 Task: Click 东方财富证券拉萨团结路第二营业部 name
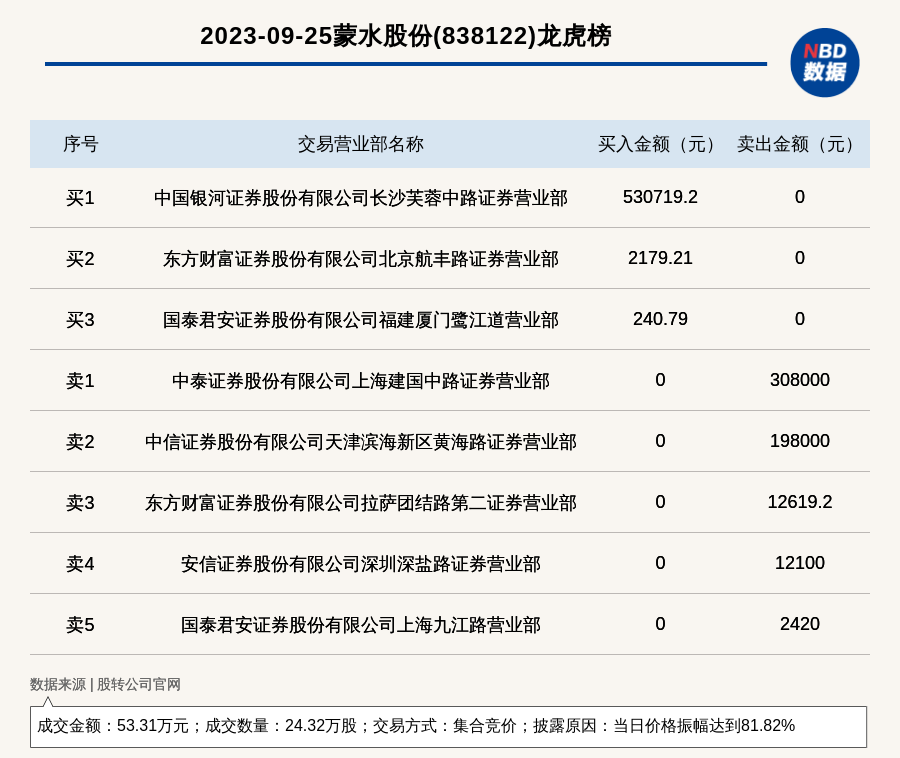pos(360,503)
